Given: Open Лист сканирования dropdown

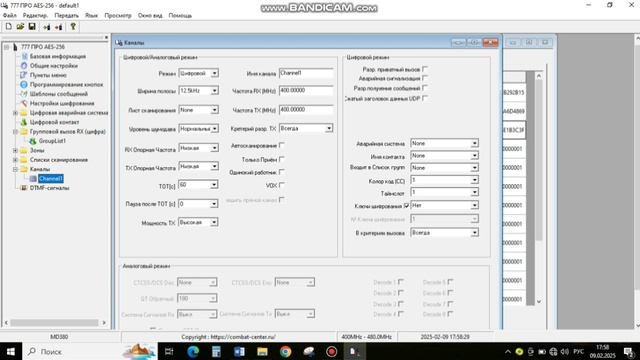Looking at the screenshot, I should point(214,110).
